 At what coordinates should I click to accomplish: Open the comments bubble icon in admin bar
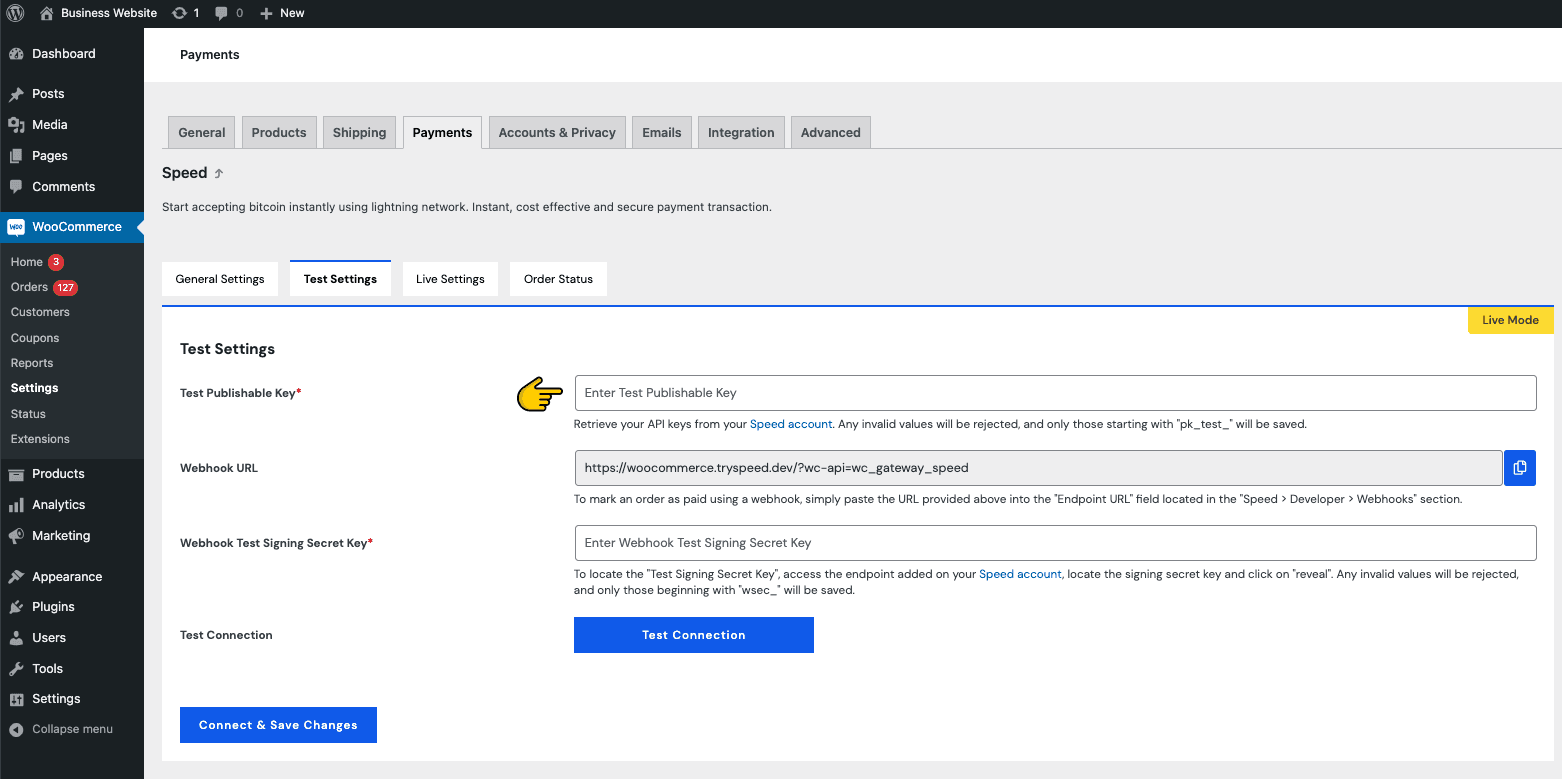[222, 13]
